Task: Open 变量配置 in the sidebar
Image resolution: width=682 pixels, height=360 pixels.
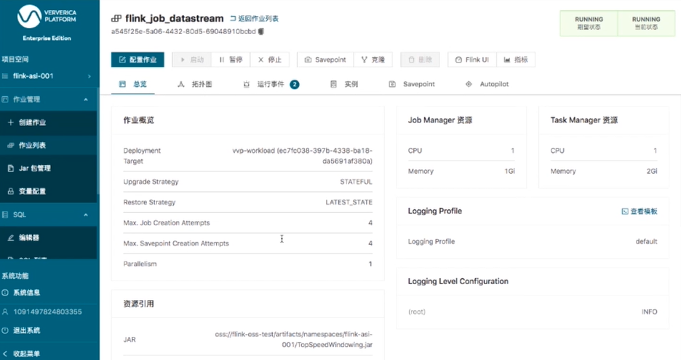Action: tap(48, 191)
